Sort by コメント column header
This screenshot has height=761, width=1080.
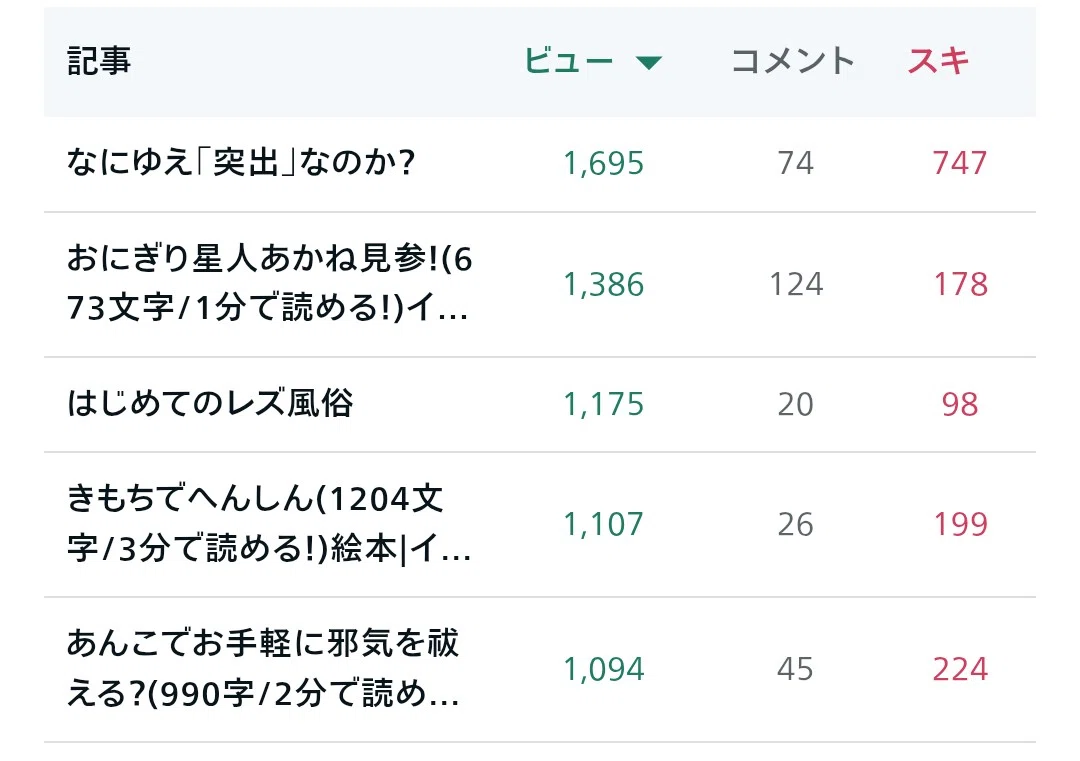point(792,61)
